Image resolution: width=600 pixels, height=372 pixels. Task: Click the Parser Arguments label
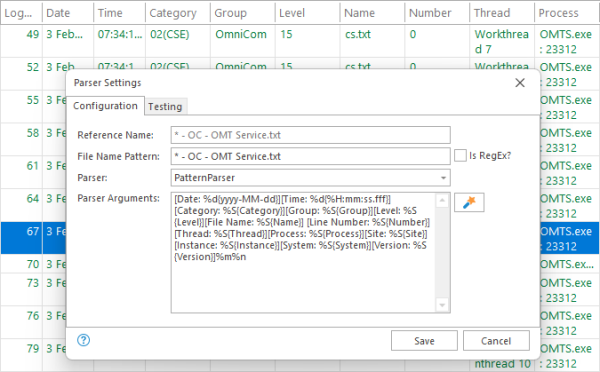tap(118, 198)
